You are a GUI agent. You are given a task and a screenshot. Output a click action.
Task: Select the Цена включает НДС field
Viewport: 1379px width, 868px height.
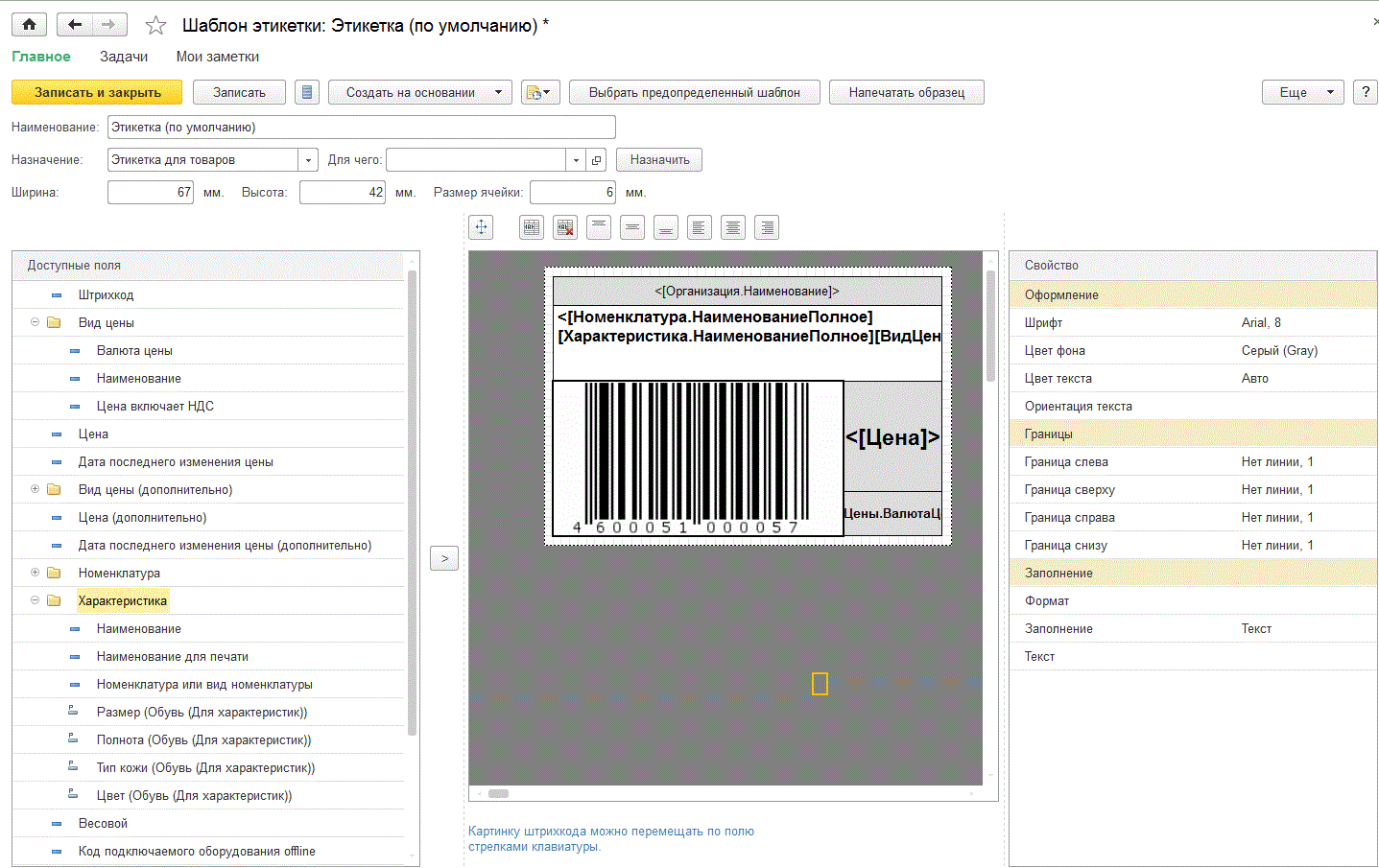[155, 406]
